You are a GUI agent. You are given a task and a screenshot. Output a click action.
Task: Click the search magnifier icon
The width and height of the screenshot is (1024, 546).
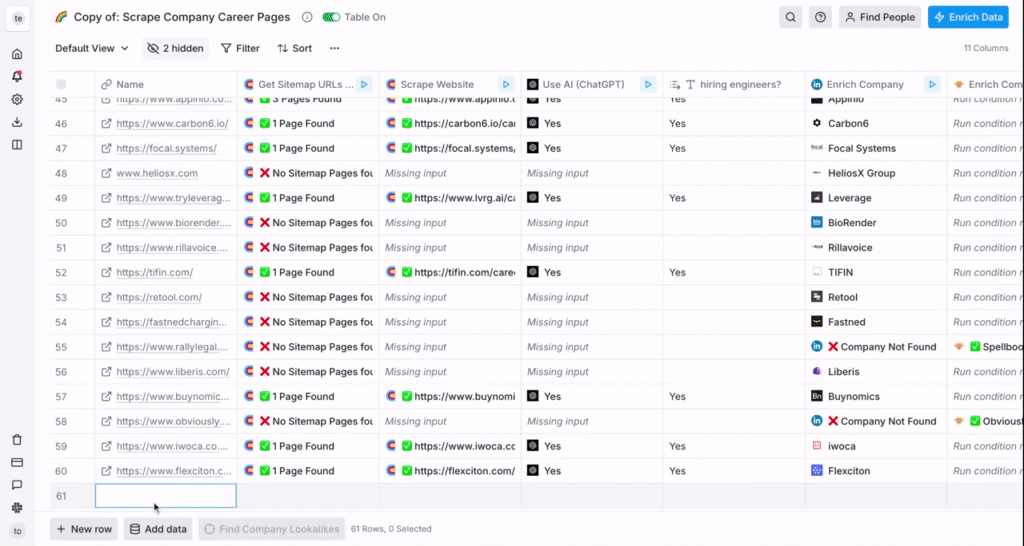pyautogui.click(x=791, y=17)
